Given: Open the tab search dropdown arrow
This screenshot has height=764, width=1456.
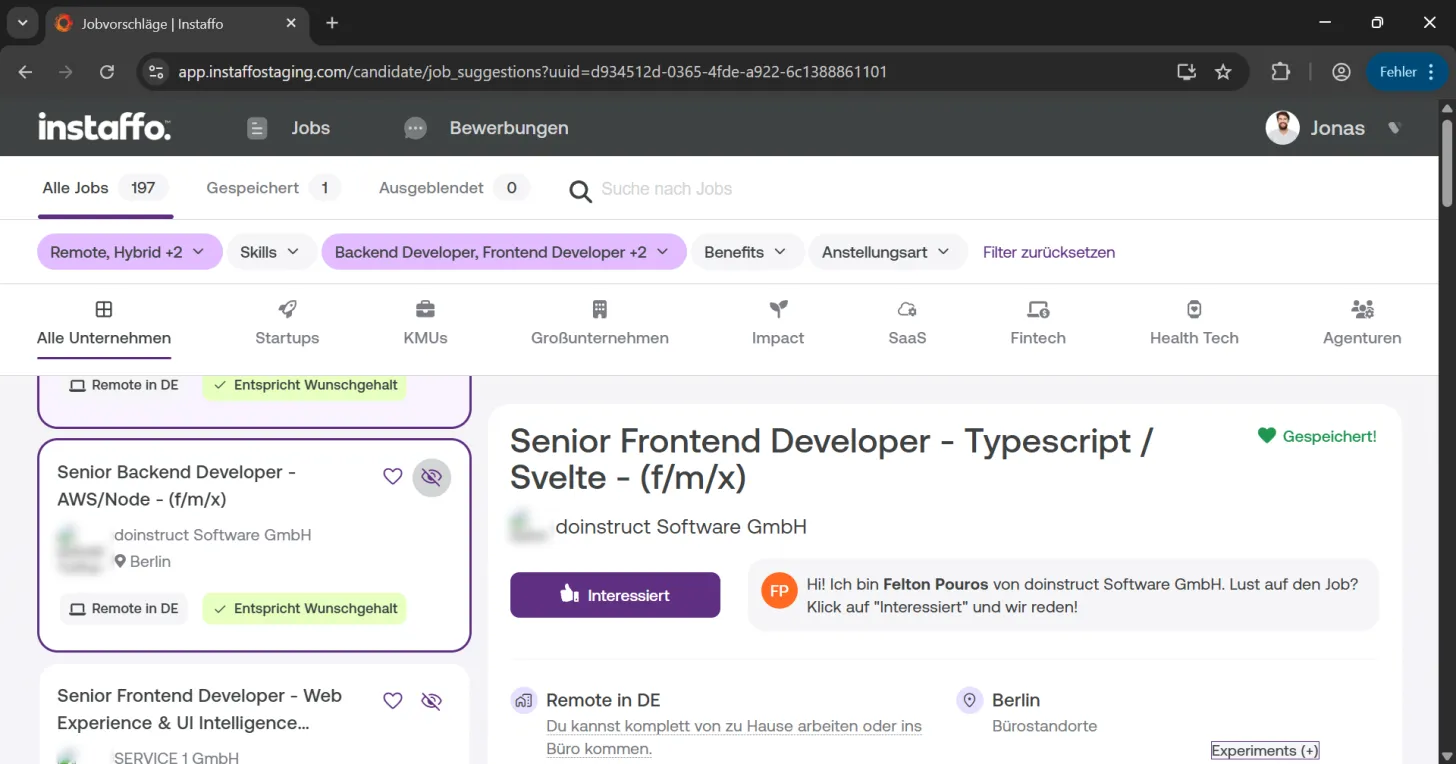Looking at the screenshot, I should point(22,23).
